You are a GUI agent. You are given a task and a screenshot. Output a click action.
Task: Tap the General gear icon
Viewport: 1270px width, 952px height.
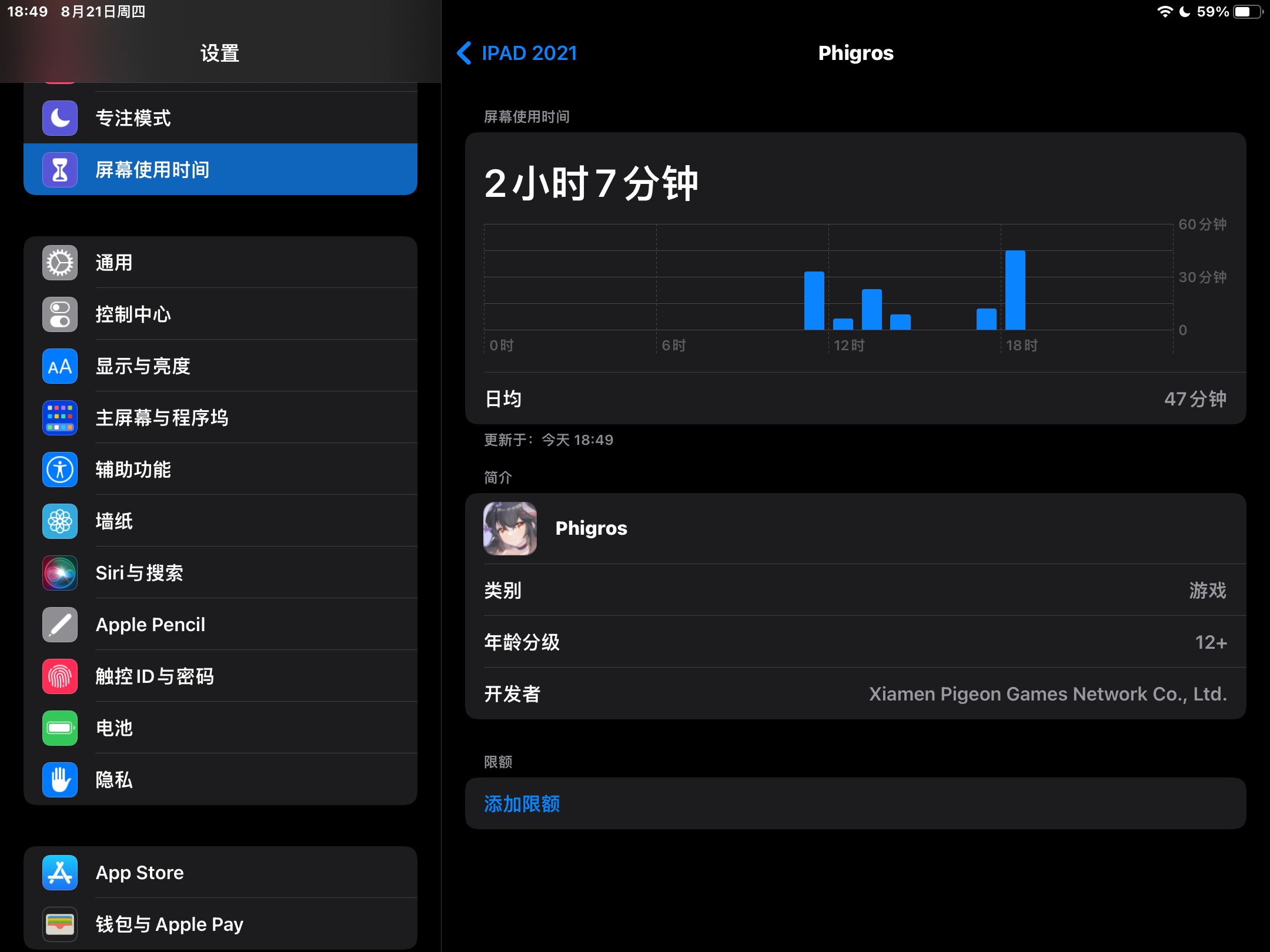click(x=60, y=263)
